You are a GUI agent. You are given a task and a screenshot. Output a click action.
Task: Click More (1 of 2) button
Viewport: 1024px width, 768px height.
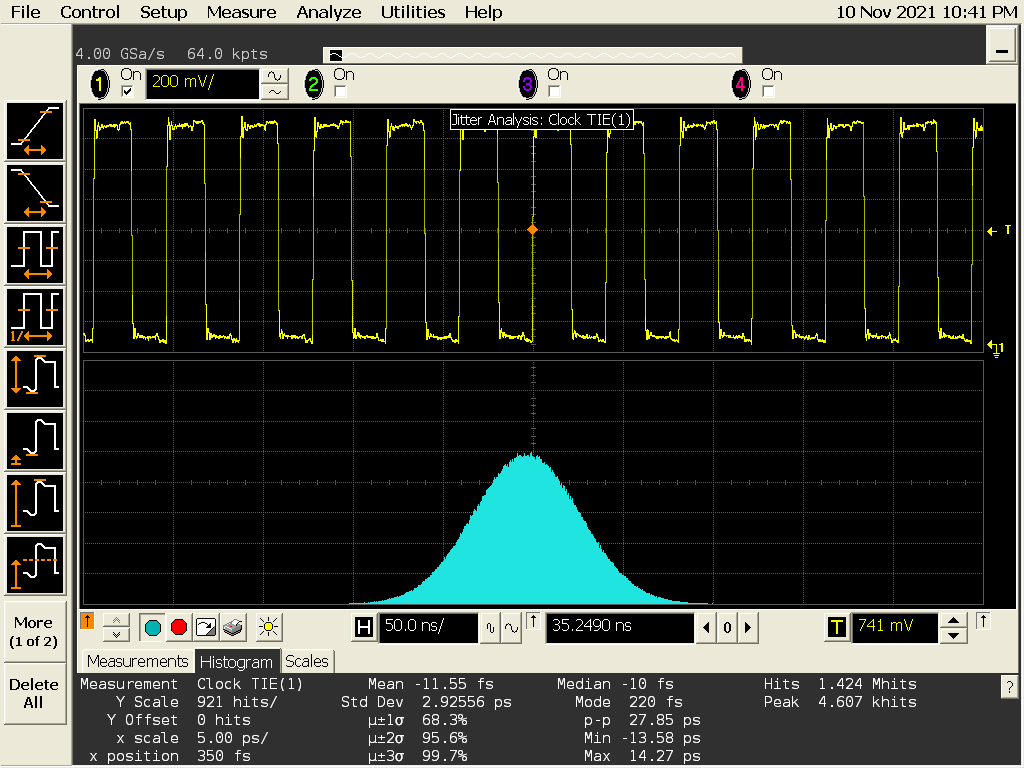pos(33,631)
